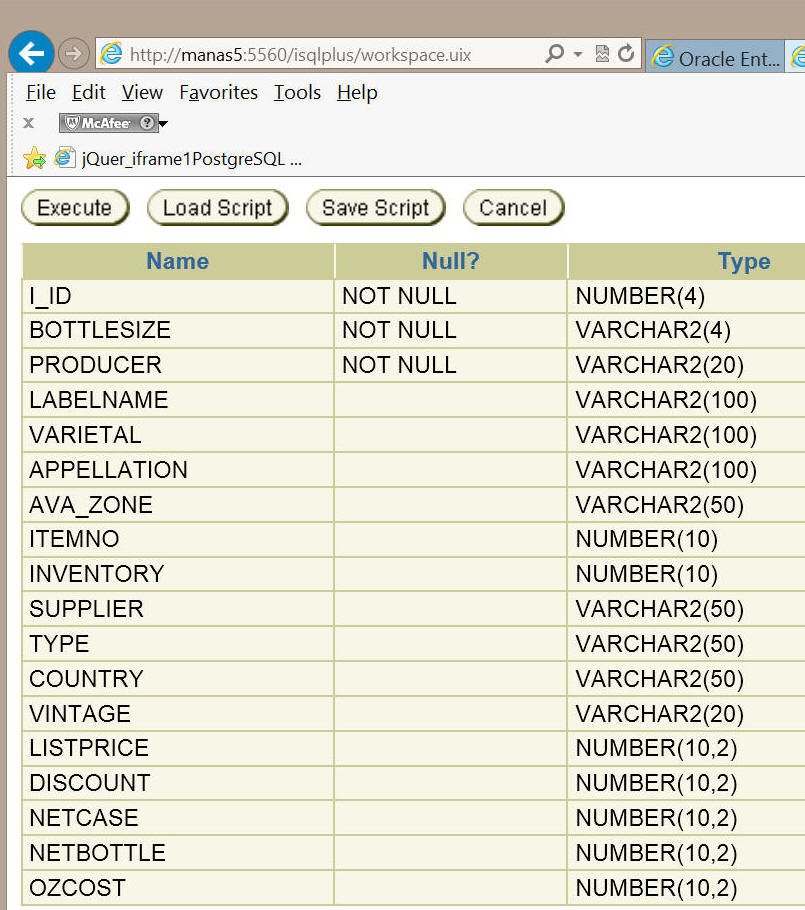The image size is (805, 910).
Task: Select the VINTAGE name cell
Action: [x=178, y=713]
